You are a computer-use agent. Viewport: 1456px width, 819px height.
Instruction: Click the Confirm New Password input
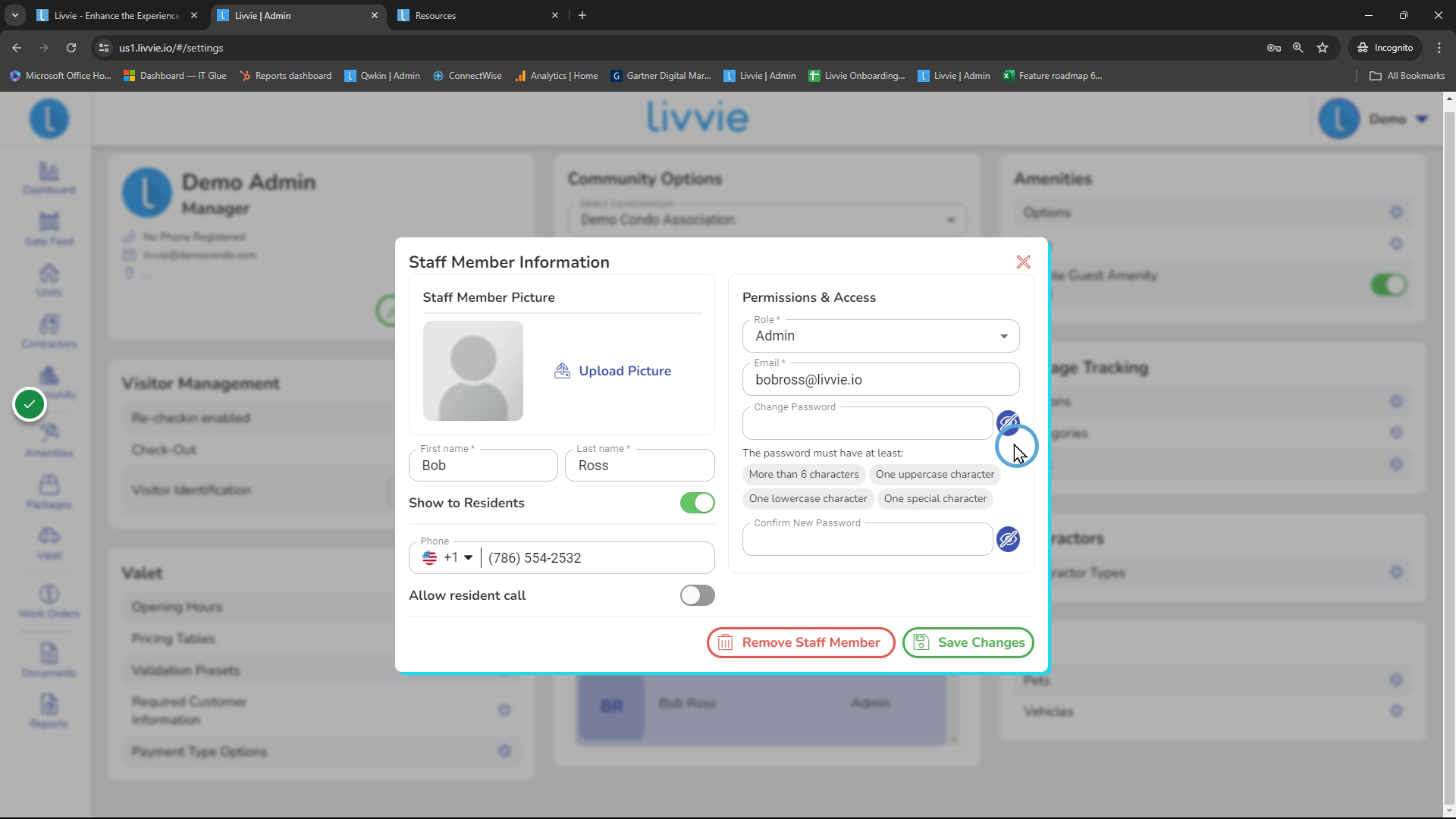pos(868,539)
